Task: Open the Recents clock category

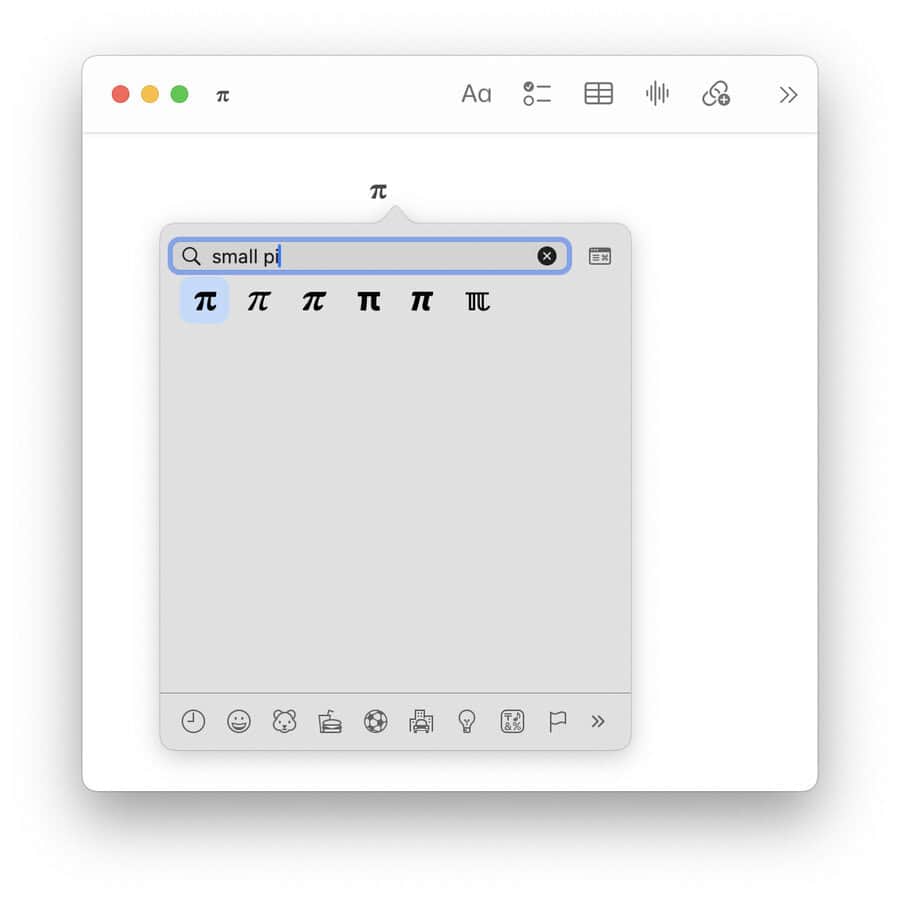Action: click(x=193, y=721)
